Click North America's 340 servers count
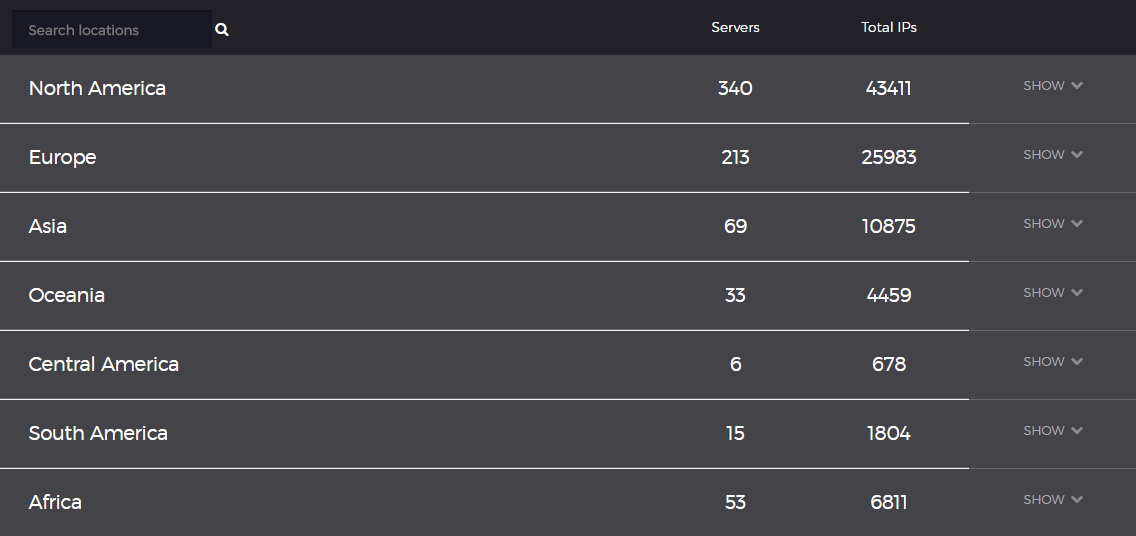 (735, 88)
